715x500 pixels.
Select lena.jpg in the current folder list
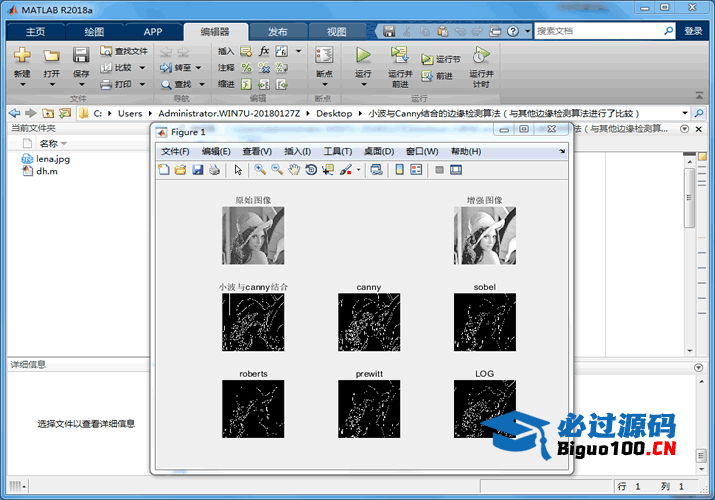pos(53,159)
